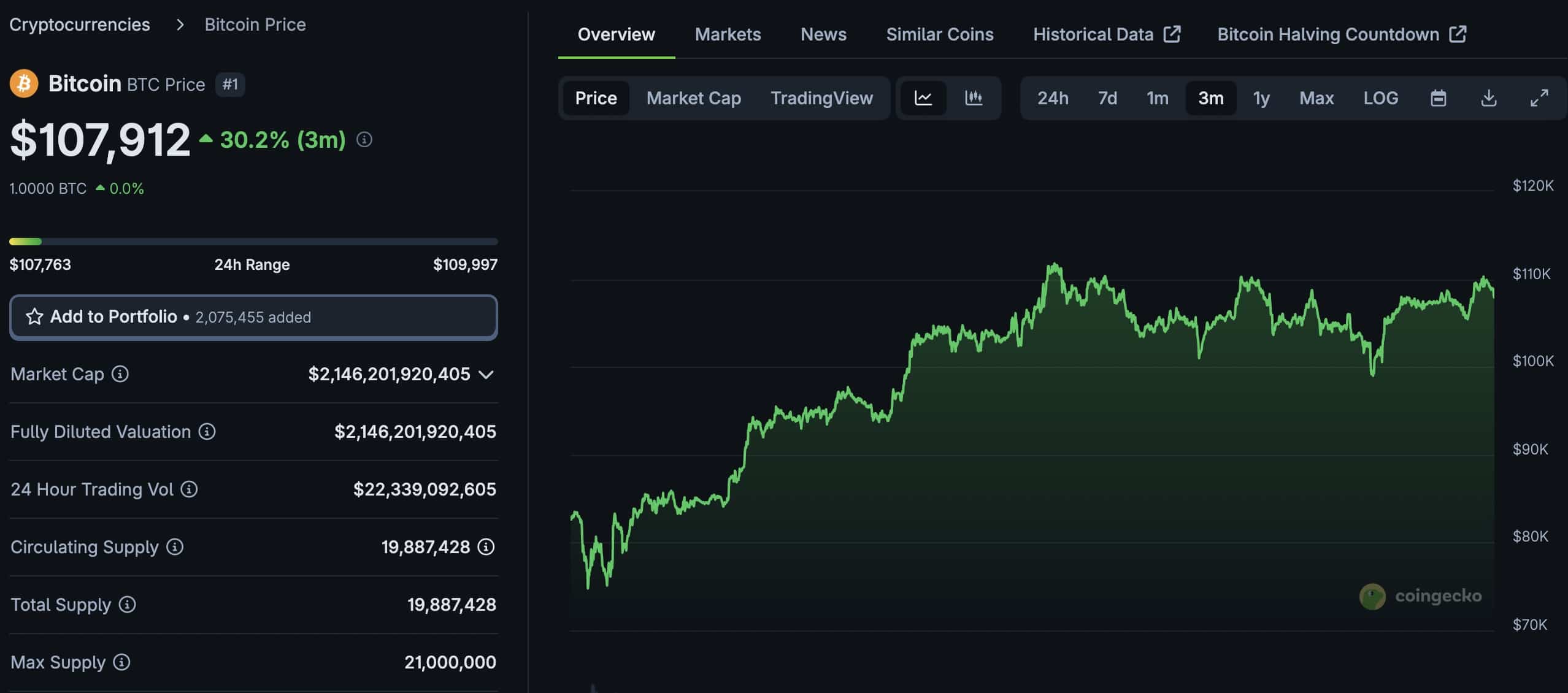The width and height of the screenshot is (1568, 693).
Task: Click the star icon in Add to Portfolio
Action: click(34, 316)
